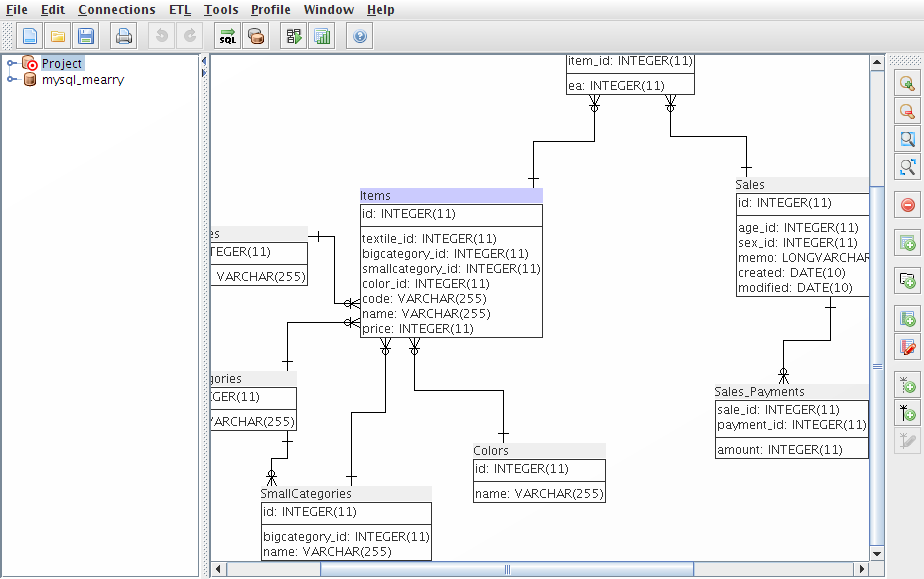Click the Print icon in toolbar
This screenshot has height=579, width=924.
pyautogui.click(x=124, y=37)
